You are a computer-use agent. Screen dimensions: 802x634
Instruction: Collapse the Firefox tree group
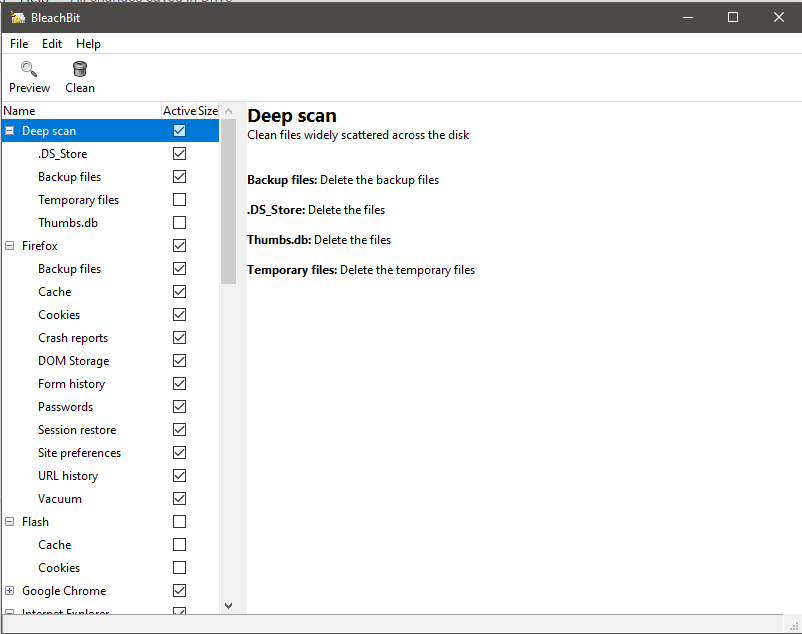(10, 246)
